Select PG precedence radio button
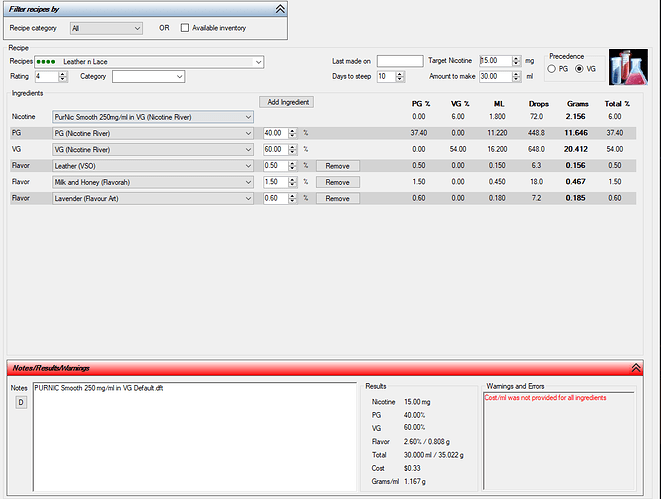This screenshot has width=661, height=499. (x=551, y=69)
